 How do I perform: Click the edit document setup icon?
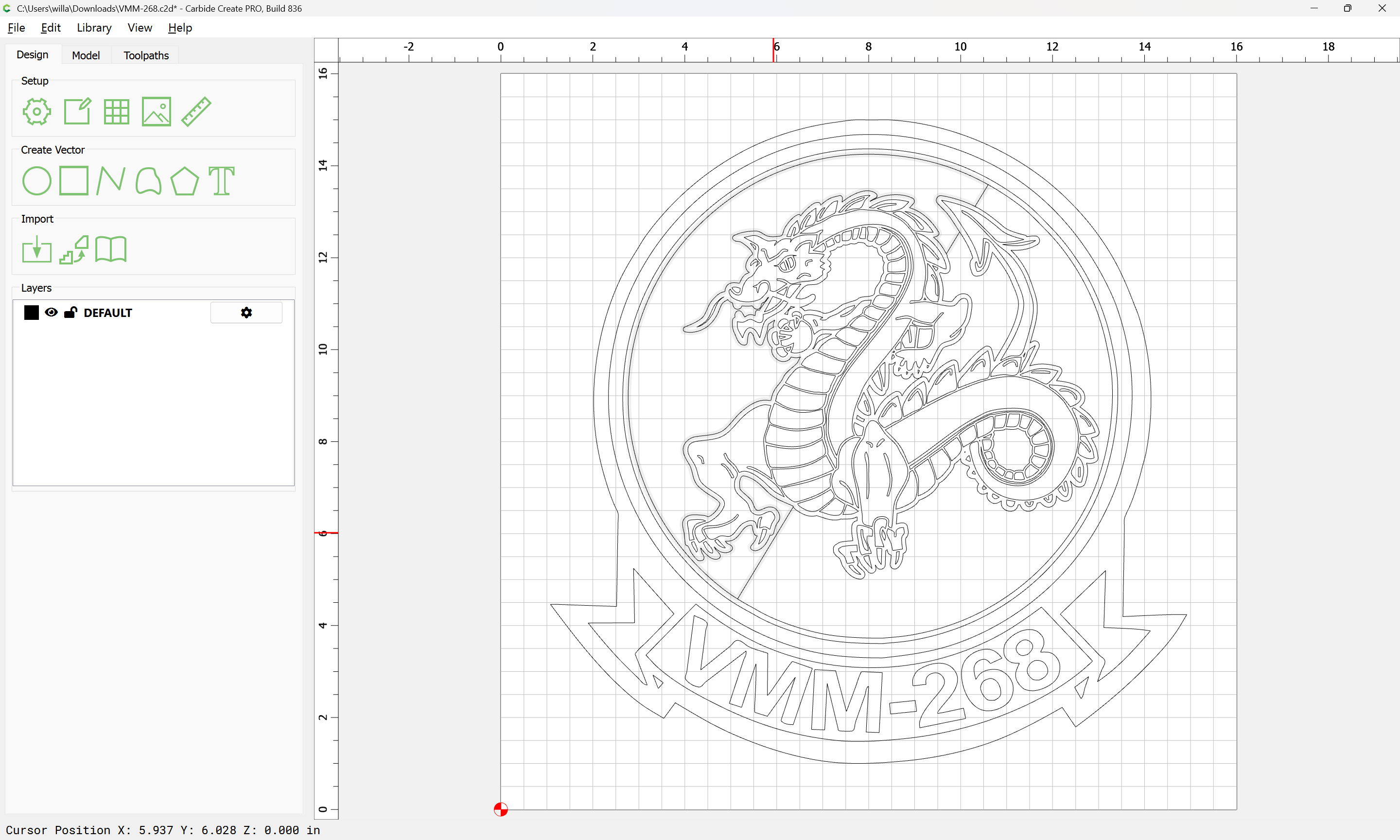coord(77,111)
